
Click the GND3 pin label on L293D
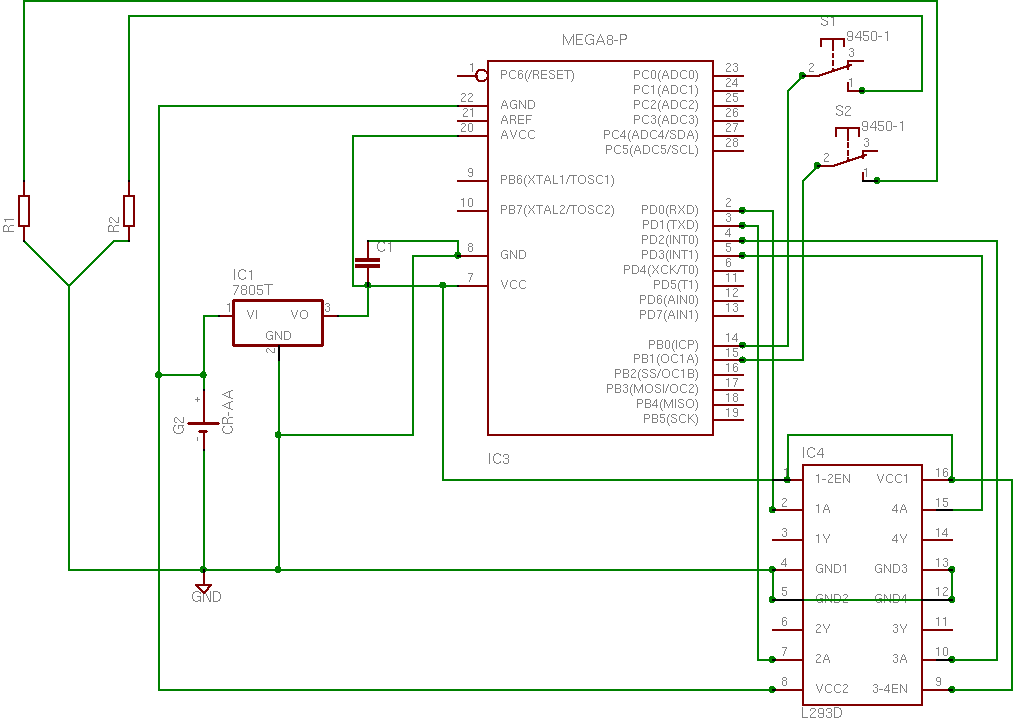point(891,569)
